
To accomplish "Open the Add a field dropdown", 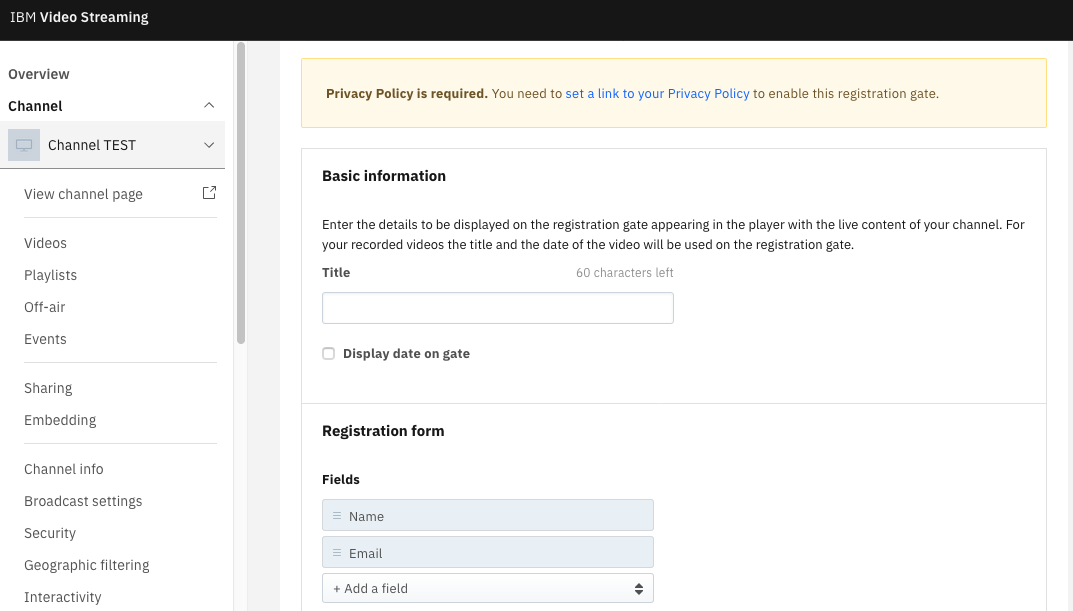I will (488, 588).
